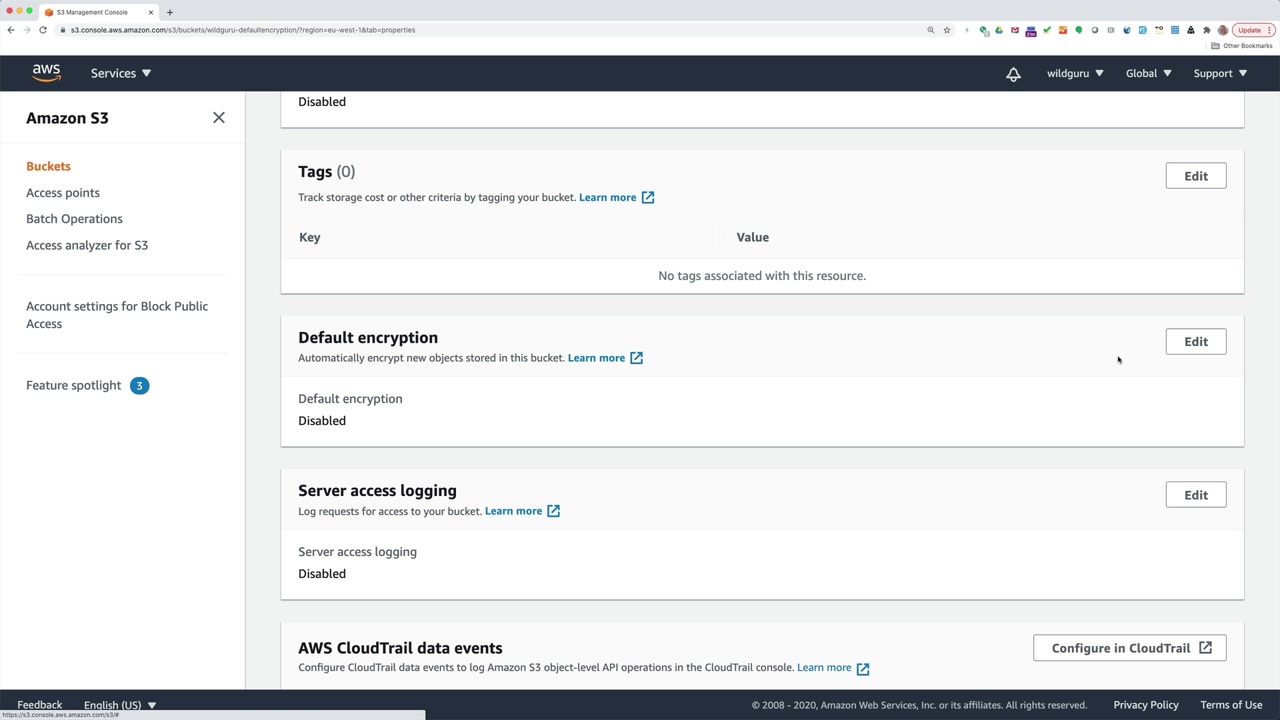This screenshot has height=720, width=1280.
Task: Close the Amazon S3 sidebar panel
Action: (219, 118)
